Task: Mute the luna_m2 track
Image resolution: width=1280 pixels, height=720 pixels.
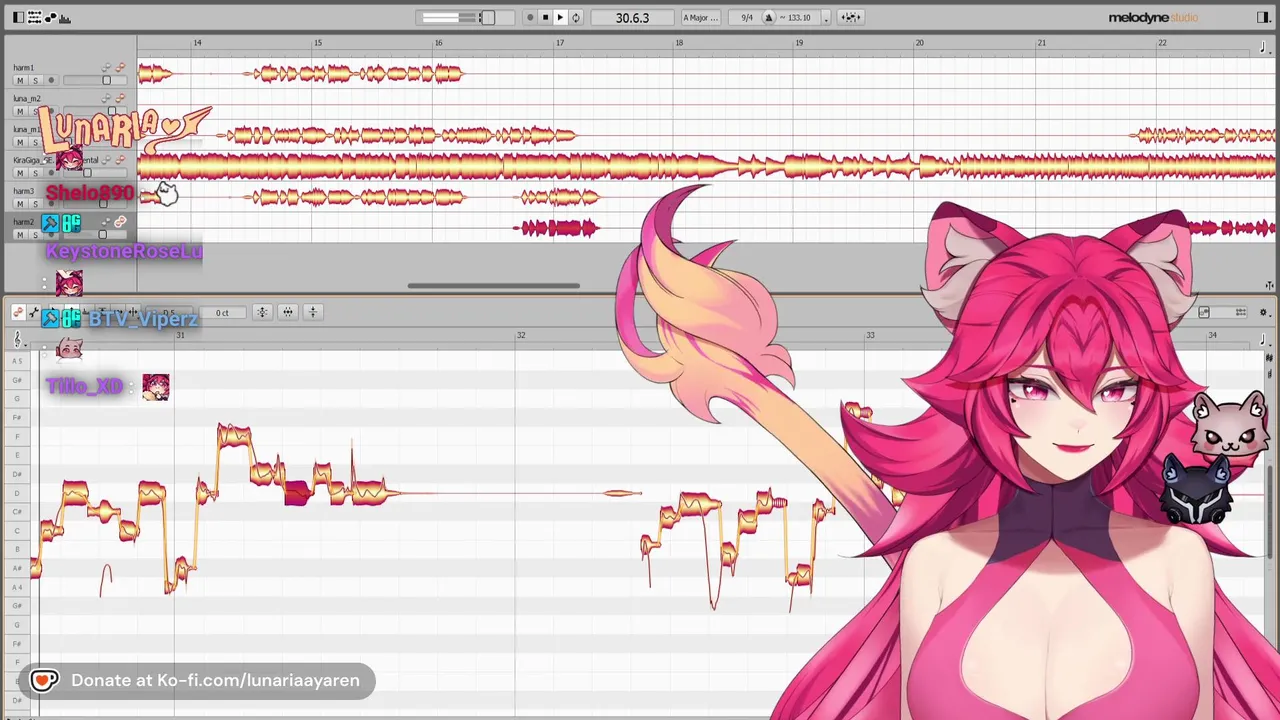Action: tap(20, 111)
